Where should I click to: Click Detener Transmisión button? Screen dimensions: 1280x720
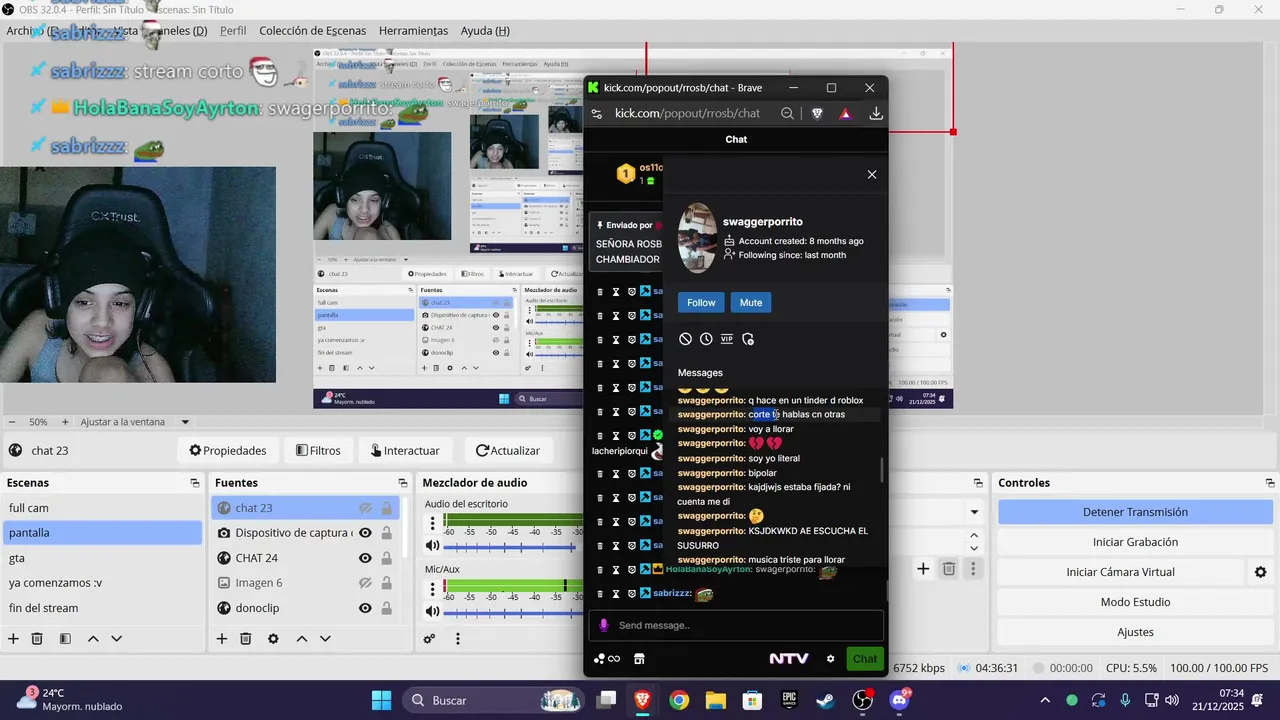(1135, 512)
